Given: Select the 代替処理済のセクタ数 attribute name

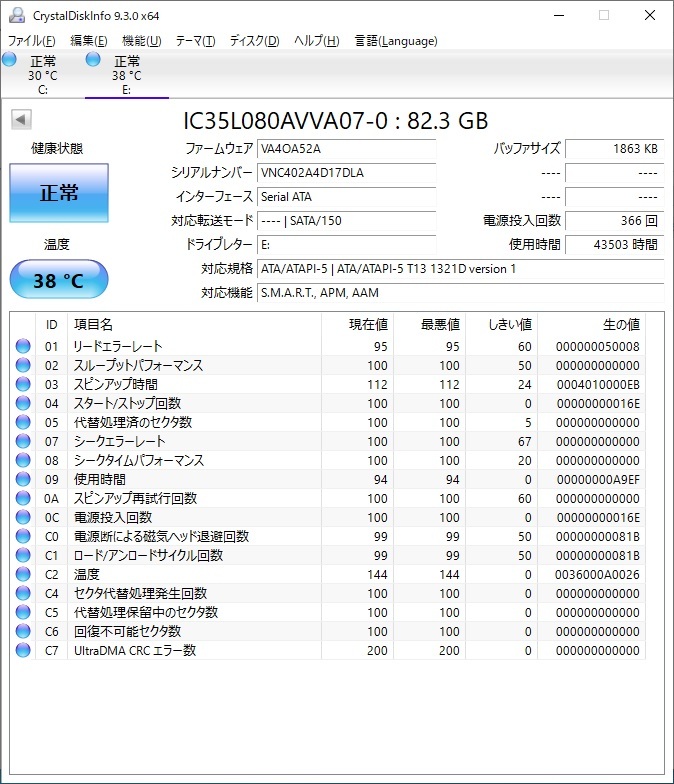Looking at the screenshot, I should pos(133,422).
